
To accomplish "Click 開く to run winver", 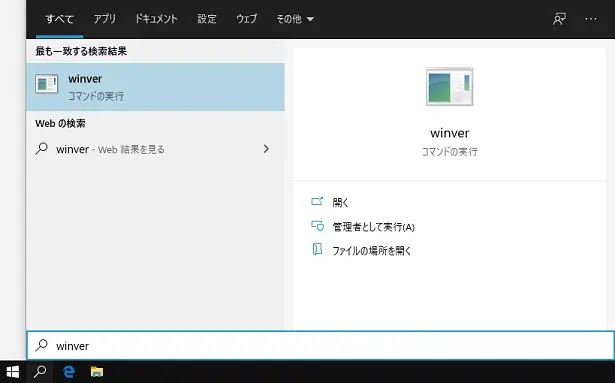I will pyautogui.click(x=340, y=202).
